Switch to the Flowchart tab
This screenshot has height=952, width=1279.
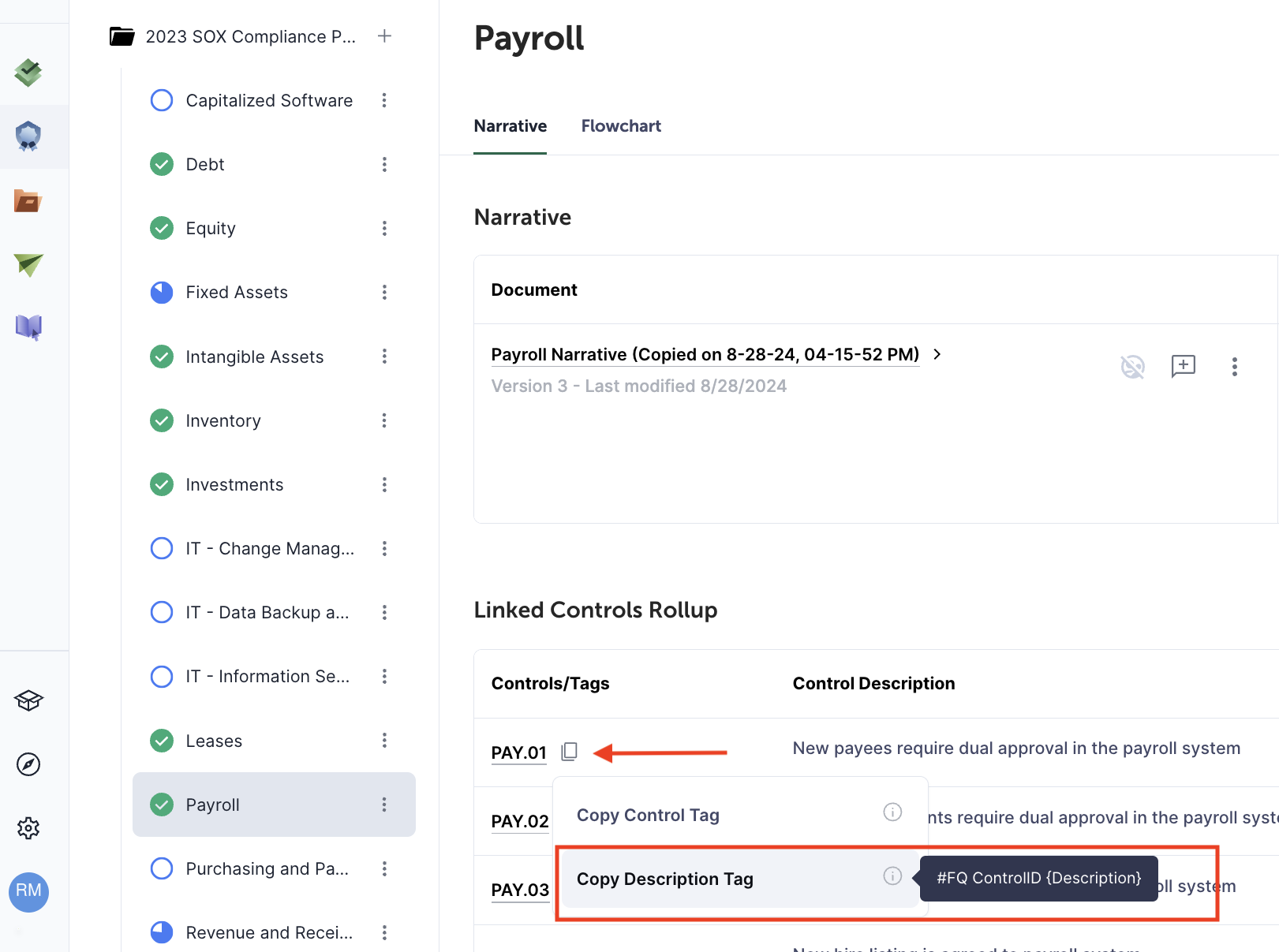click(x=621, y=126)
